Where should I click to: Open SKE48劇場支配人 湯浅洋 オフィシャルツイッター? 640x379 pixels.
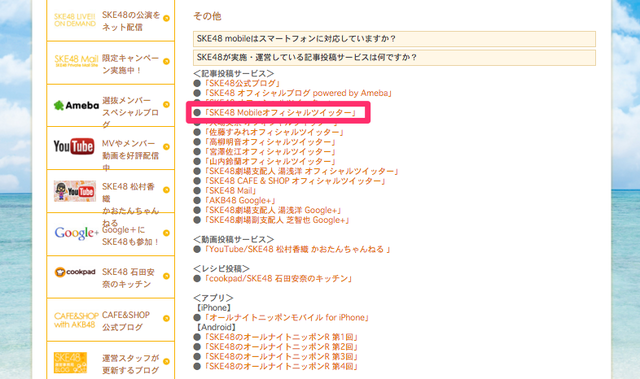(x=302, y=171)
